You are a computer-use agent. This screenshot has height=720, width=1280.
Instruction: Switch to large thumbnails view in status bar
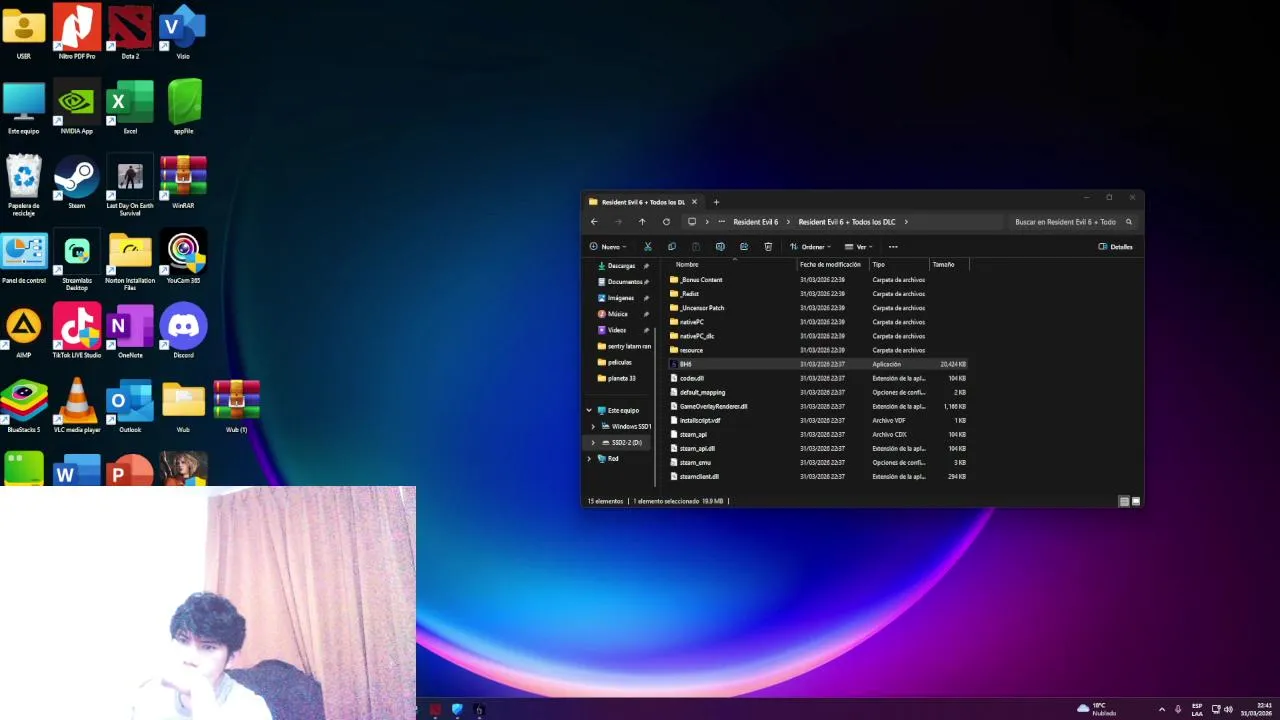coord(1135,501)
